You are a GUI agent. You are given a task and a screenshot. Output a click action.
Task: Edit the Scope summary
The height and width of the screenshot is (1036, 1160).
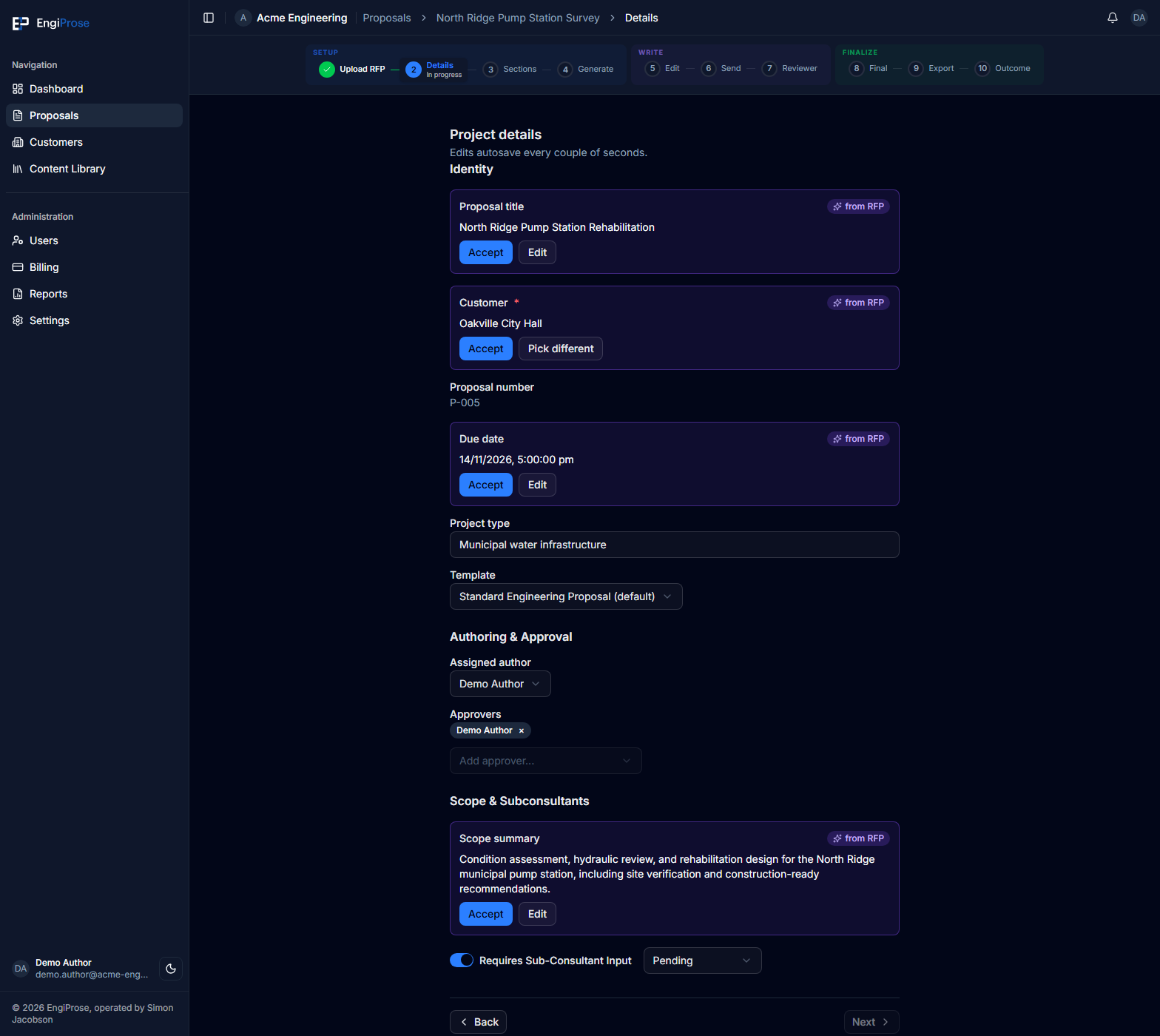(x=537, y=914)
